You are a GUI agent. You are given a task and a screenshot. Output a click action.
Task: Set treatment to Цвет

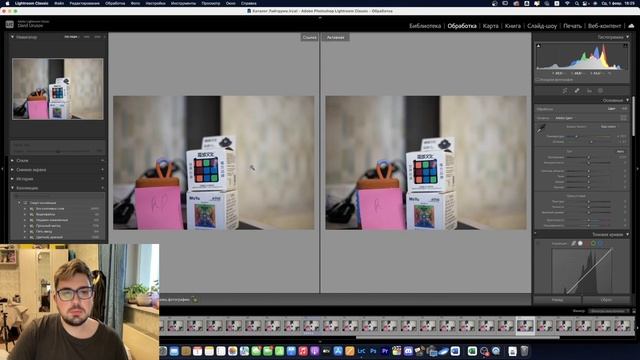pos(611,109)
